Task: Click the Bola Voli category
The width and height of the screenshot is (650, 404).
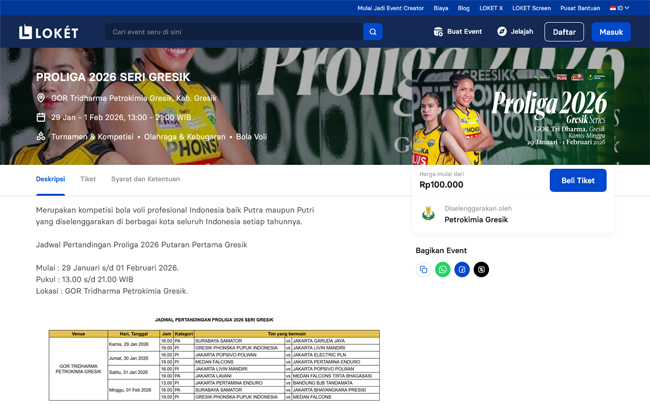Action: pos(251,136)
